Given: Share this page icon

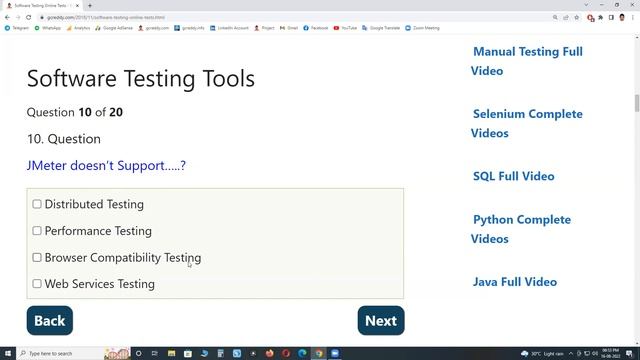Looking at the screenshot, I should (566, 18).
